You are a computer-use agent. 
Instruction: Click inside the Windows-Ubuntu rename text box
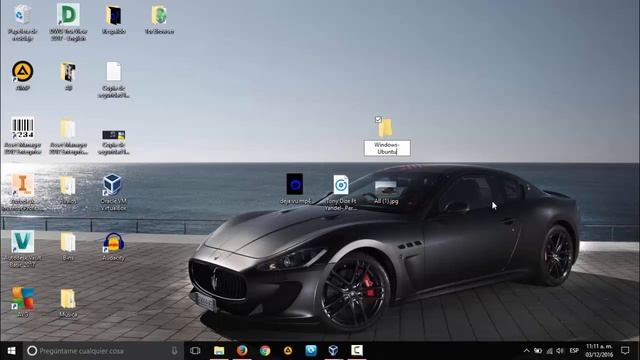tap(387, 148)
